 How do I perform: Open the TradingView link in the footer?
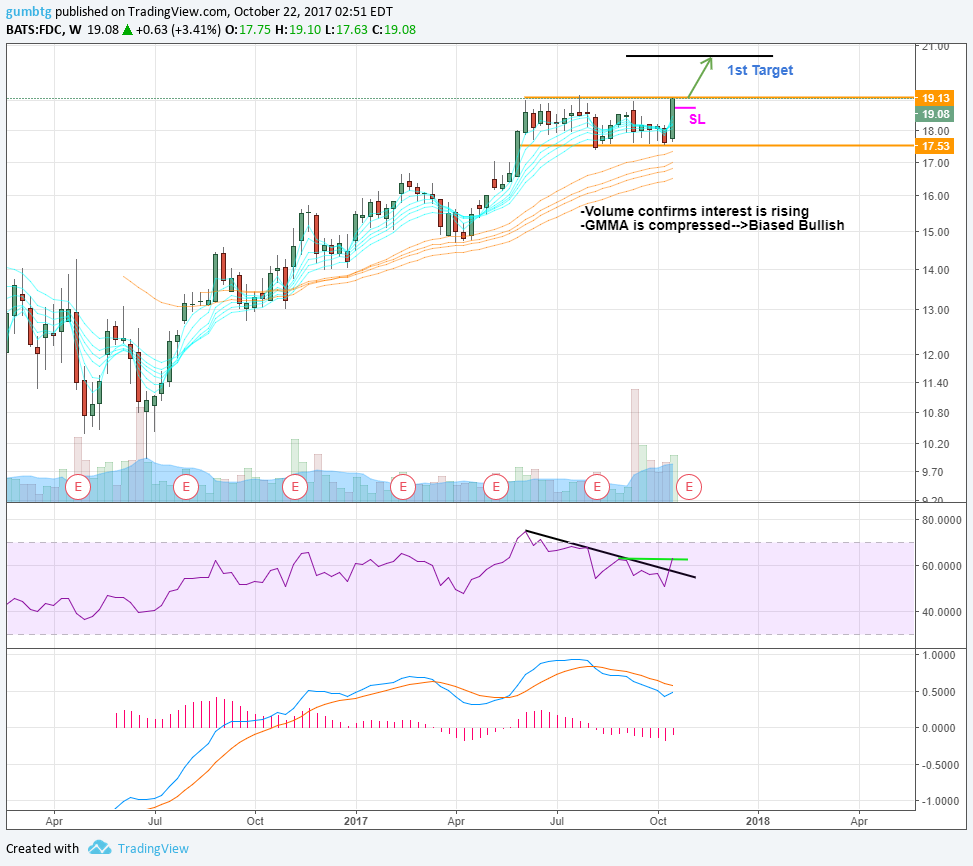153,849
